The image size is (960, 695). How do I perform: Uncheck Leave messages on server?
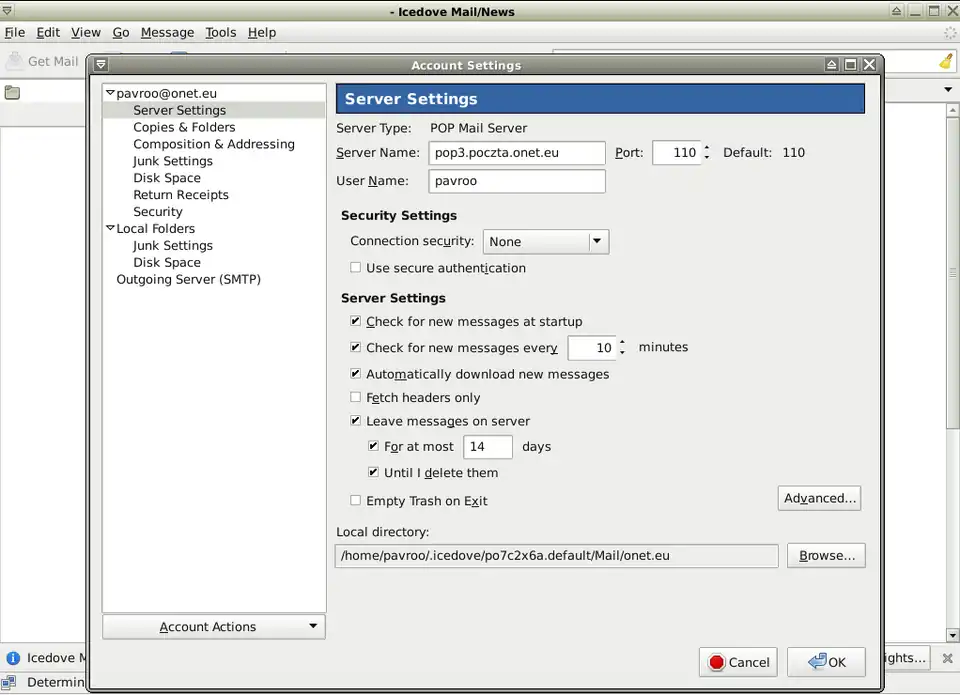(x=356, y=421)
